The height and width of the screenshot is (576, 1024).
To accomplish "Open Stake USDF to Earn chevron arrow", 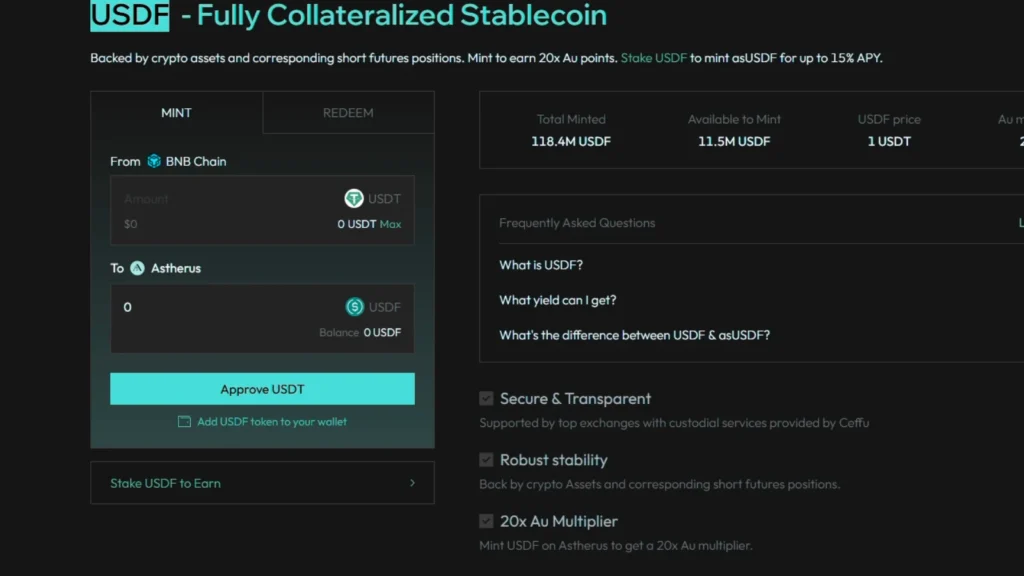I will coord(412,483).
